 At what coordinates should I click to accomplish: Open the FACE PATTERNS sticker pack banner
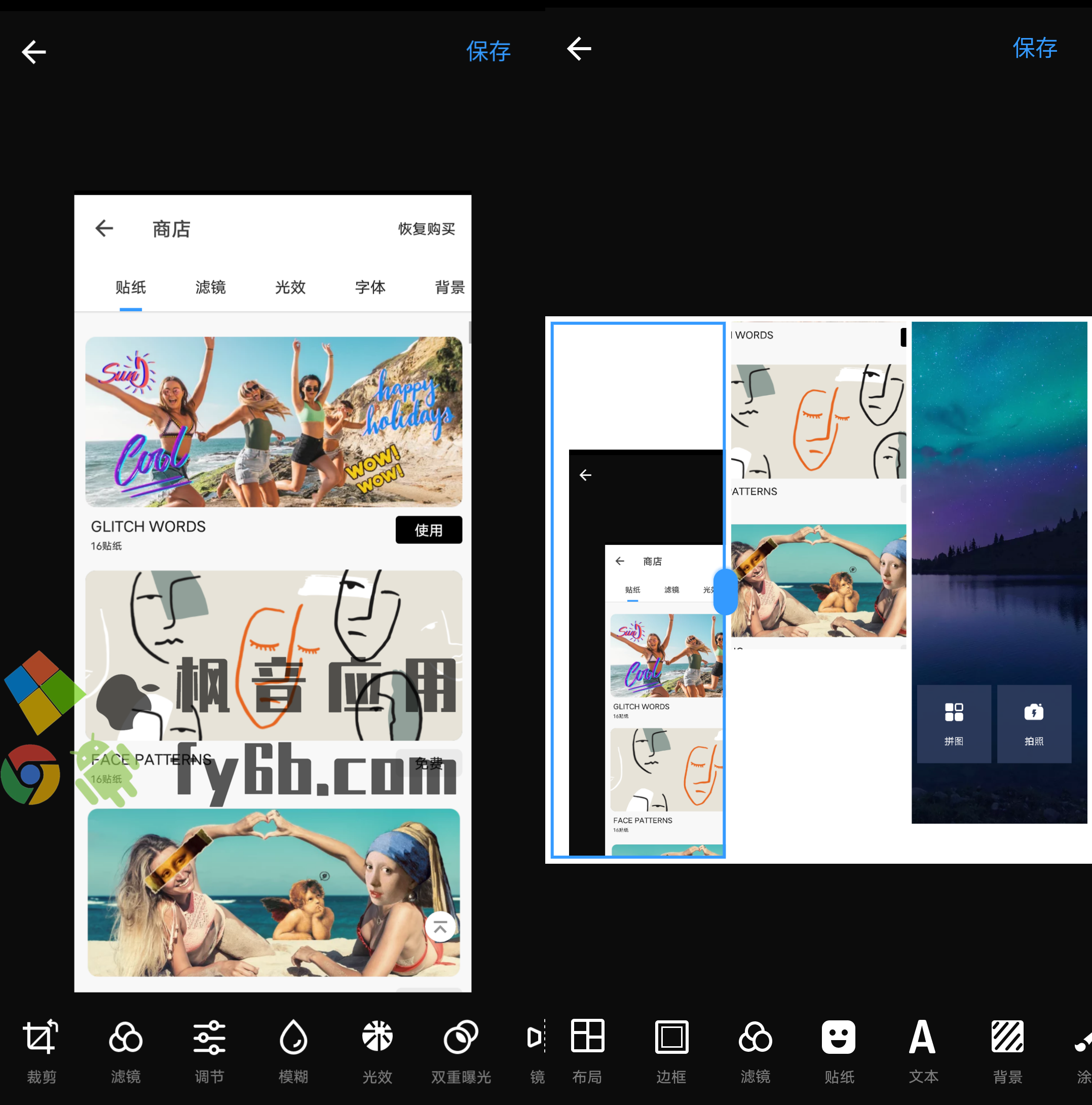pos(274,655)
